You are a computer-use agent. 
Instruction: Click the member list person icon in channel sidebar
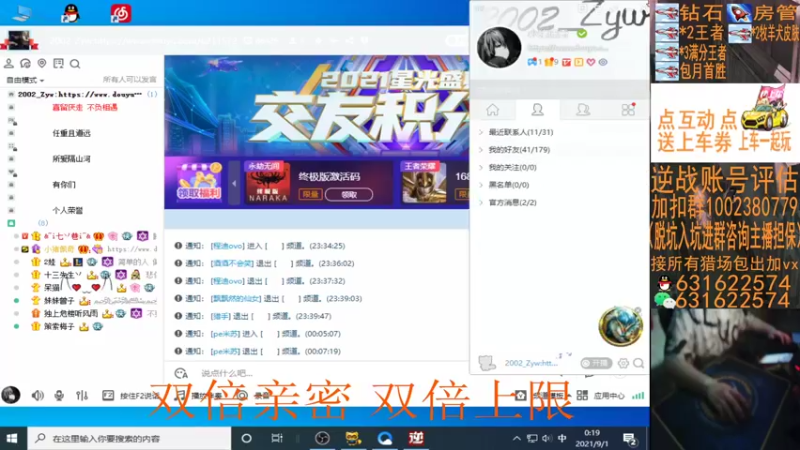[x=9, y=63]
